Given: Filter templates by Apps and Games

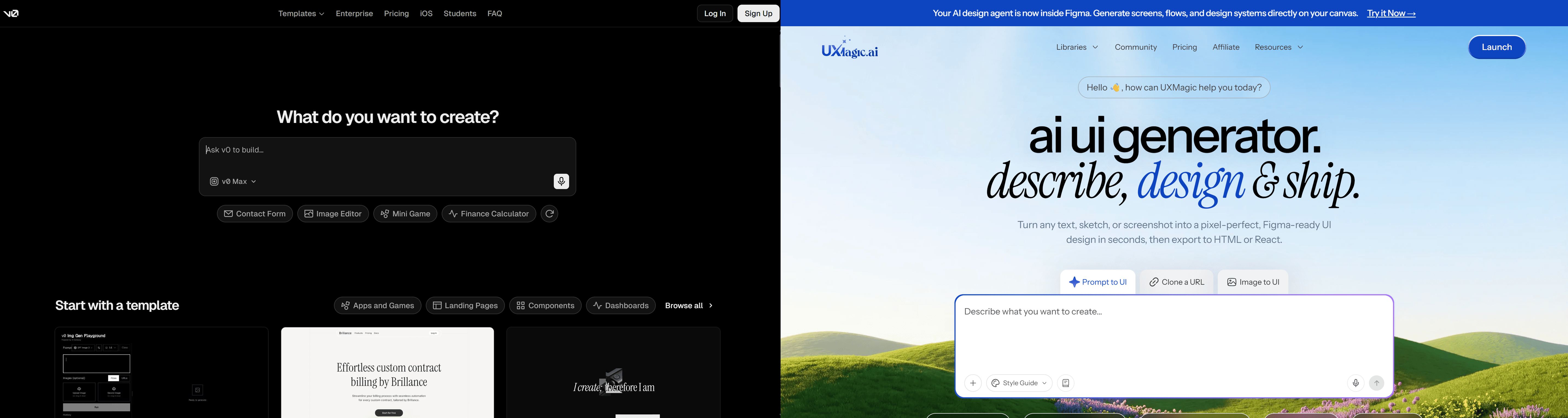Looking at the screenshot, I should click(x=377, y=305).
